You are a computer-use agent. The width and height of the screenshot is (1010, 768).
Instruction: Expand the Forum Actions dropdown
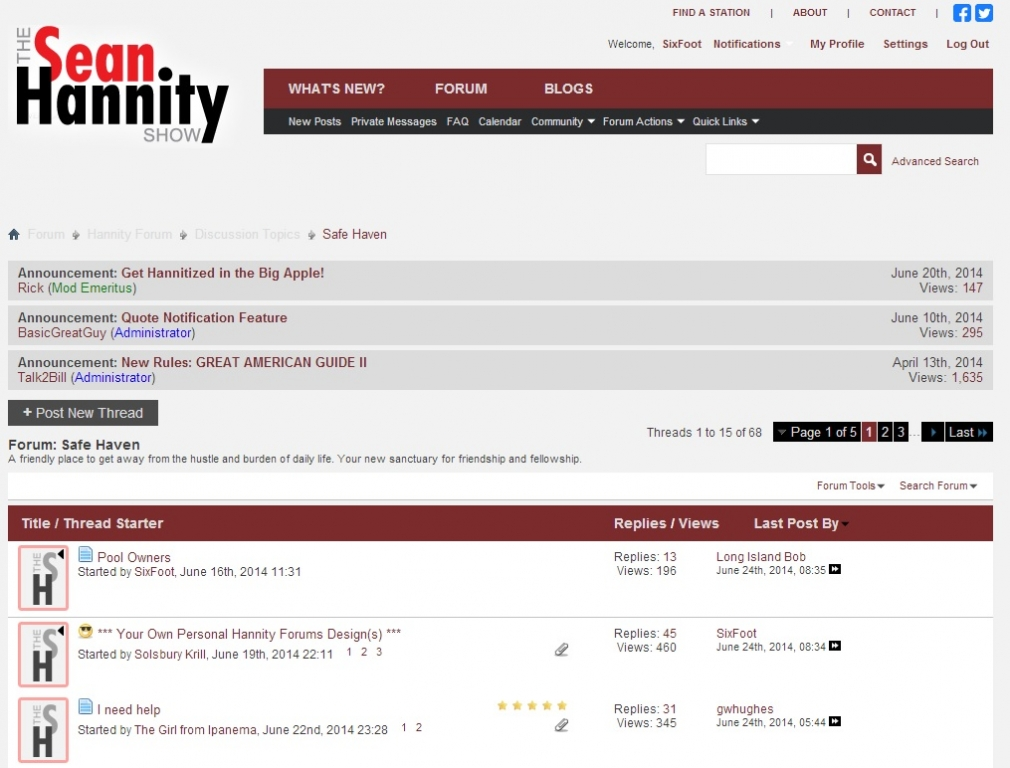(643, 121)
